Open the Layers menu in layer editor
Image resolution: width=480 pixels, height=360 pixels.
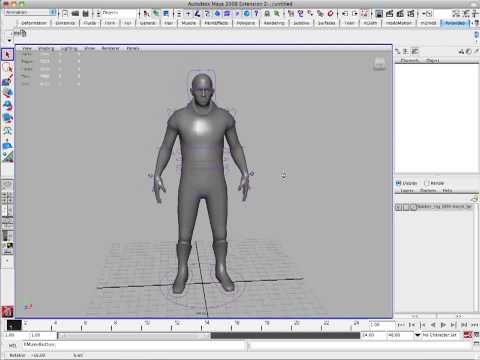[x=407, y=191]
